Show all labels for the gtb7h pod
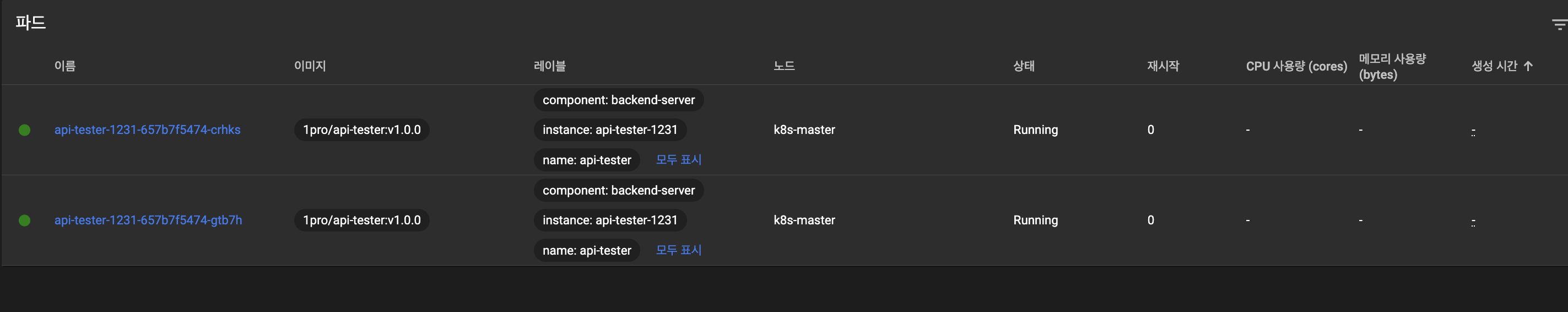The width and height of the screenshot is (1568, 312). click(x=678, y=250)
